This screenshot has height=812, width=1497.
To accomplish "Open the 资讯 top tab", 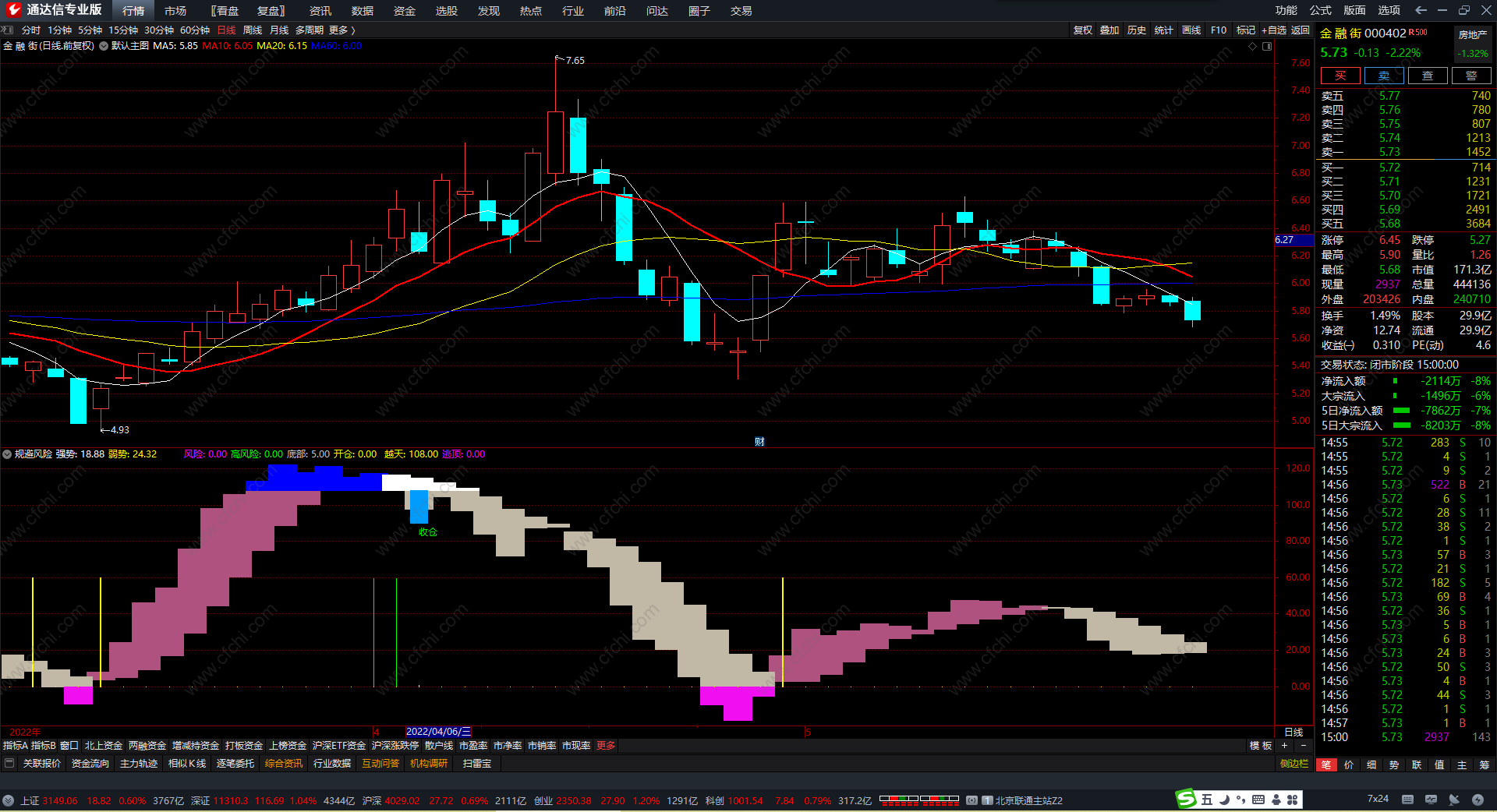I will 320,11.
